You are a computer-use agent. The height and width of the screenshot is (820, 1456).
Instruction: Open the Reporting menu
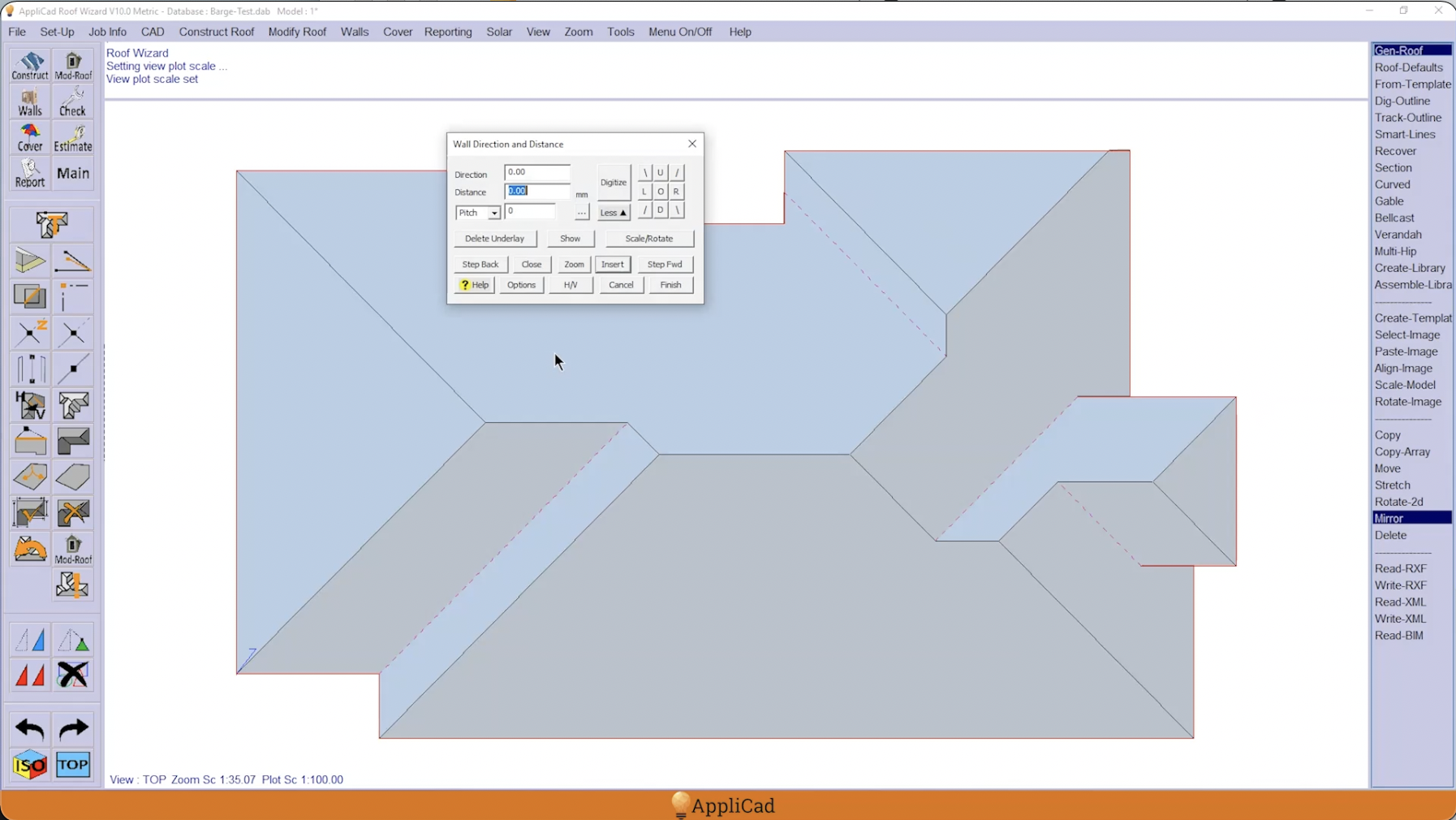447,32
